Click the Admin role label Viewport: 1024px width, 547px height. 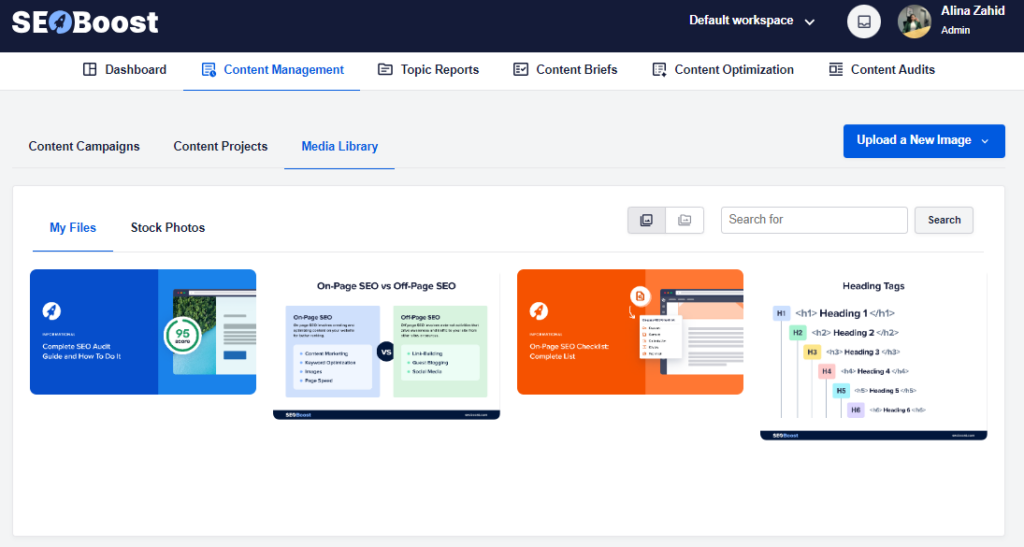(x=955, y=30)
